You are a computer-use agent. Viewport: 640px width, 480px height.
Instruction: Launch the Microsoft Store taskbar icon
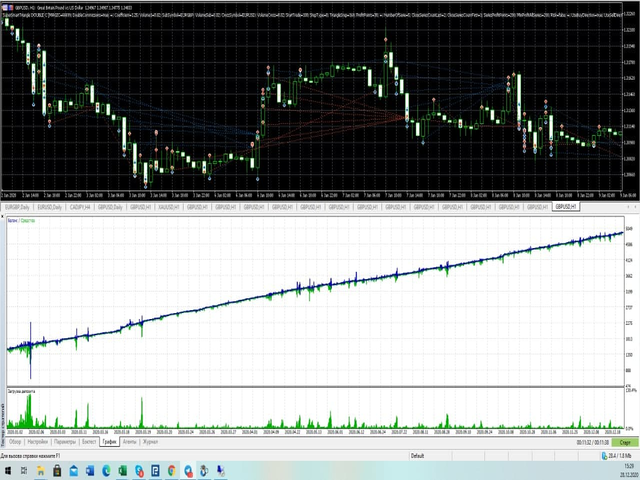click(57, 471)
